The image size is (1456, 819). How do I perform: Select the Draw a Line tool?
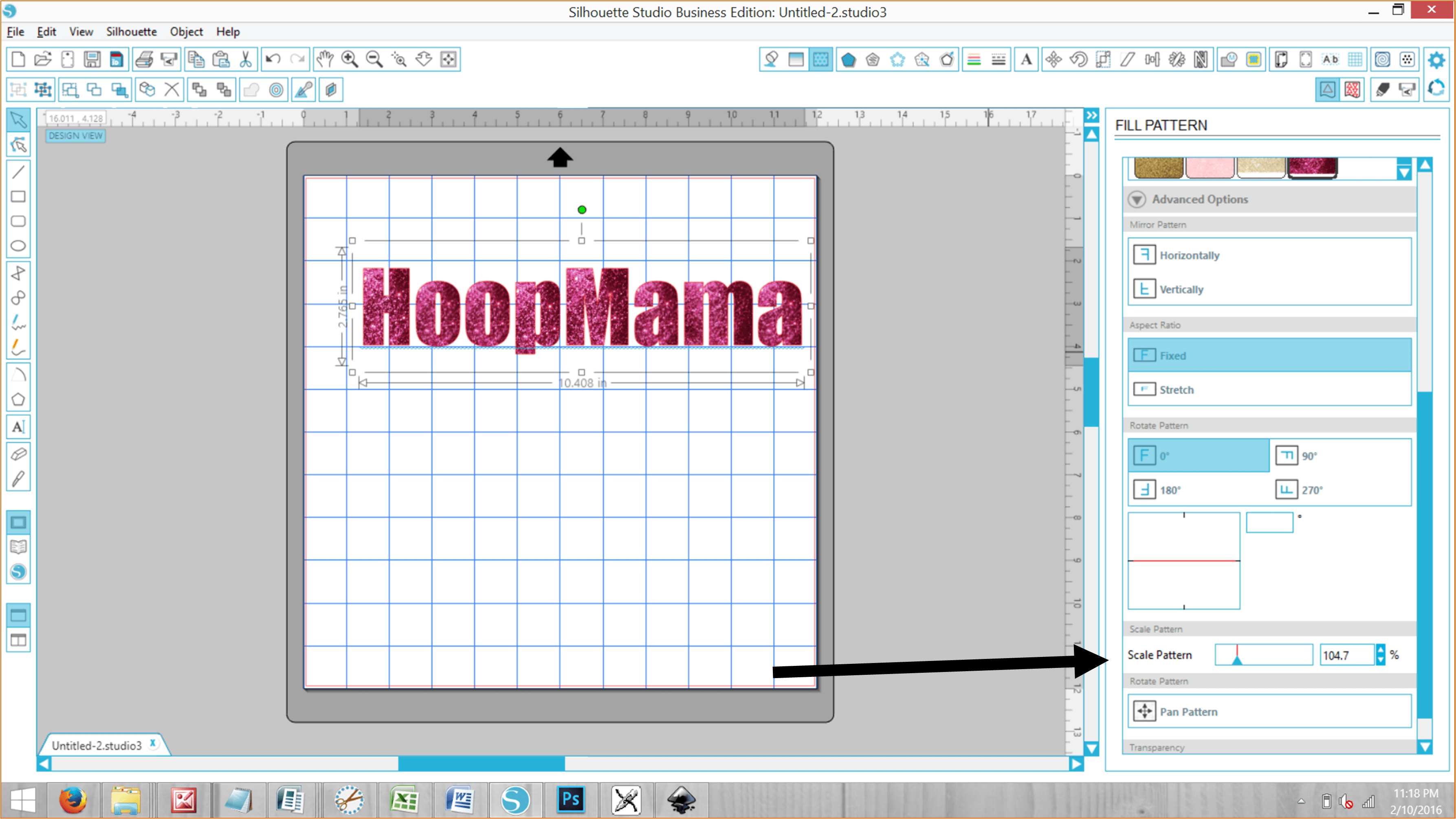(x=18, y=171)
